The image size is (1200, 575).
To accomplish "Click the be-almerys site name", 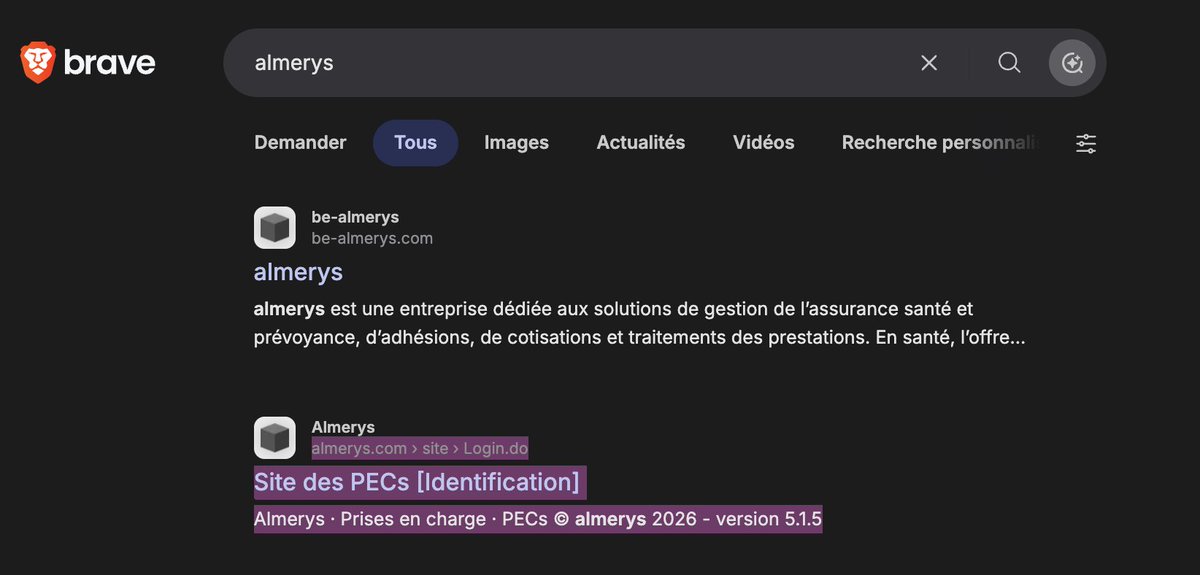I will (x=355, y=217).
